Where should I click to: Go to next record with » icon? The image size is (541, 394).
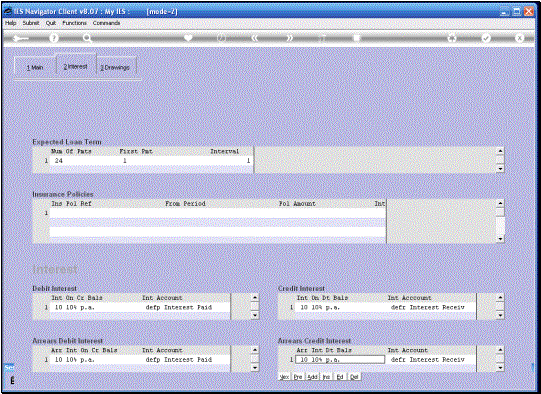coord(289,38)
